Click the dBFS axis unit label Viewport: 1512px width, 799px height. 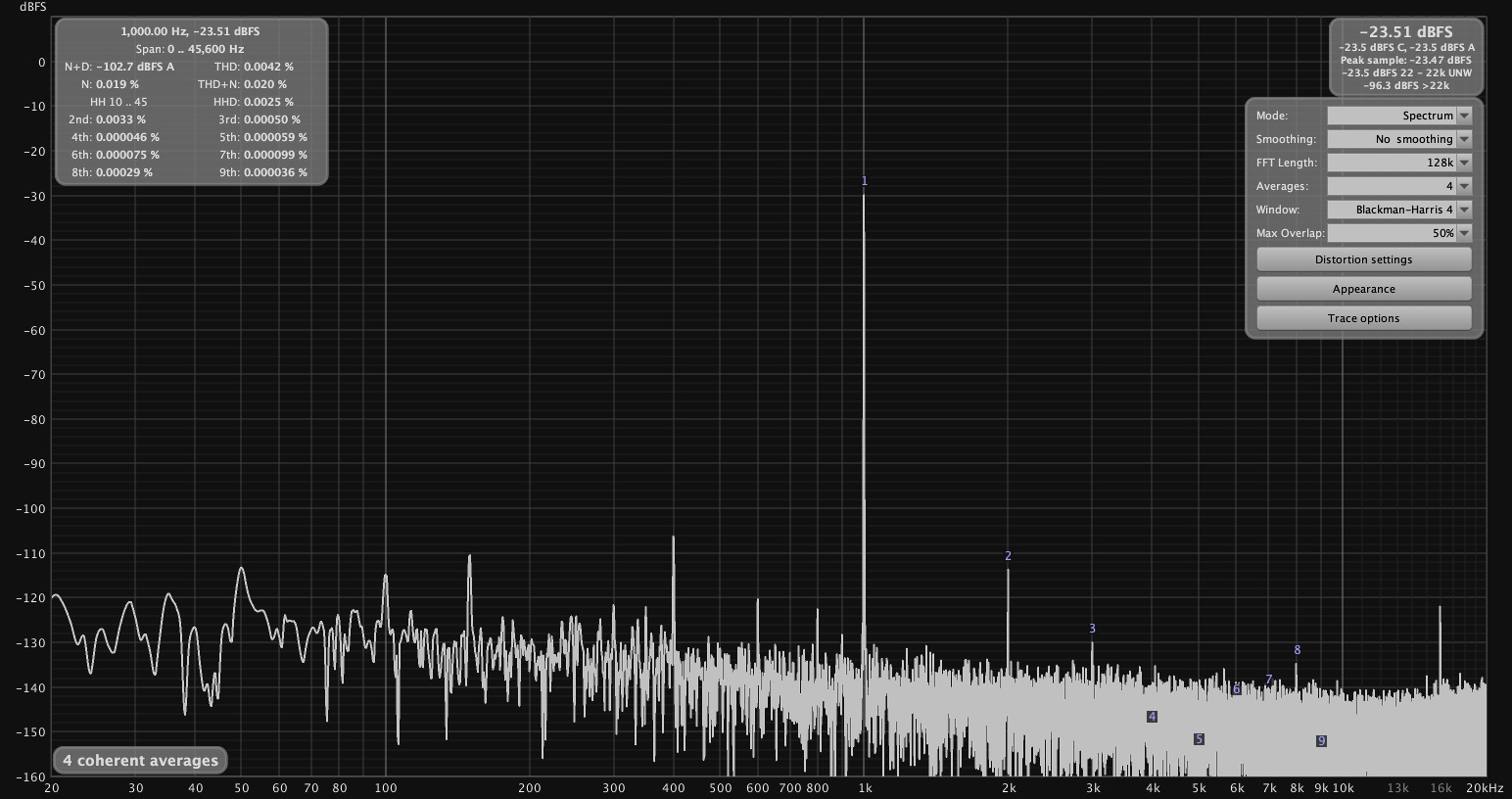31,7
